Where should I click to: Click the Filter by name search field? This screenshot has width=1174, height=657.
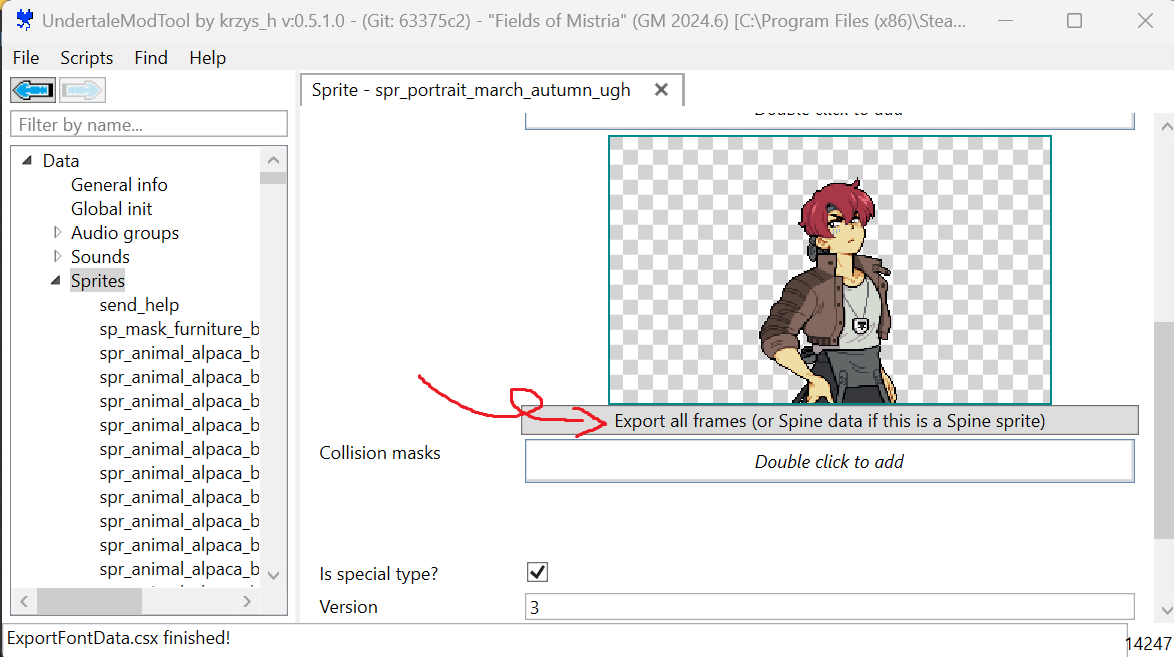click(148, 124)
